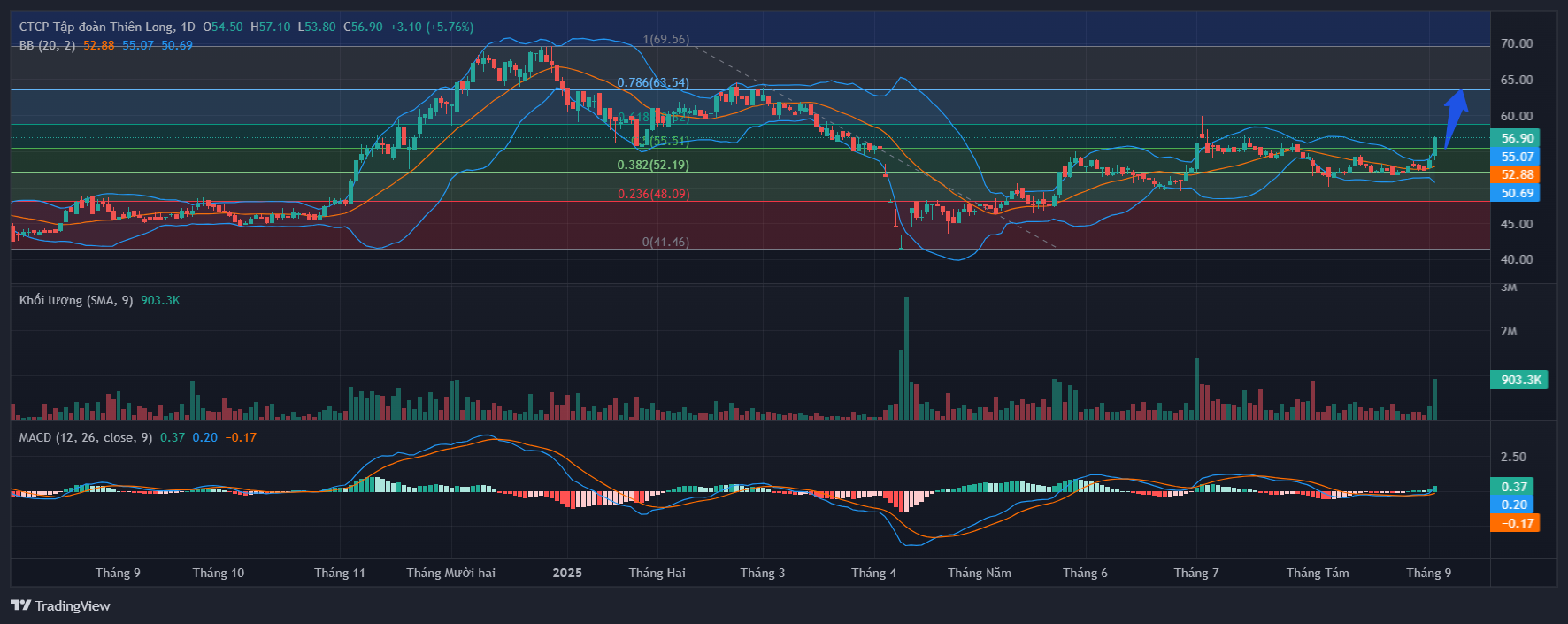The width and height of the screenshot is (1568, 624).
Task: Click the green 0.37 MACD histogram tag
Action: tap(1514, 487)
